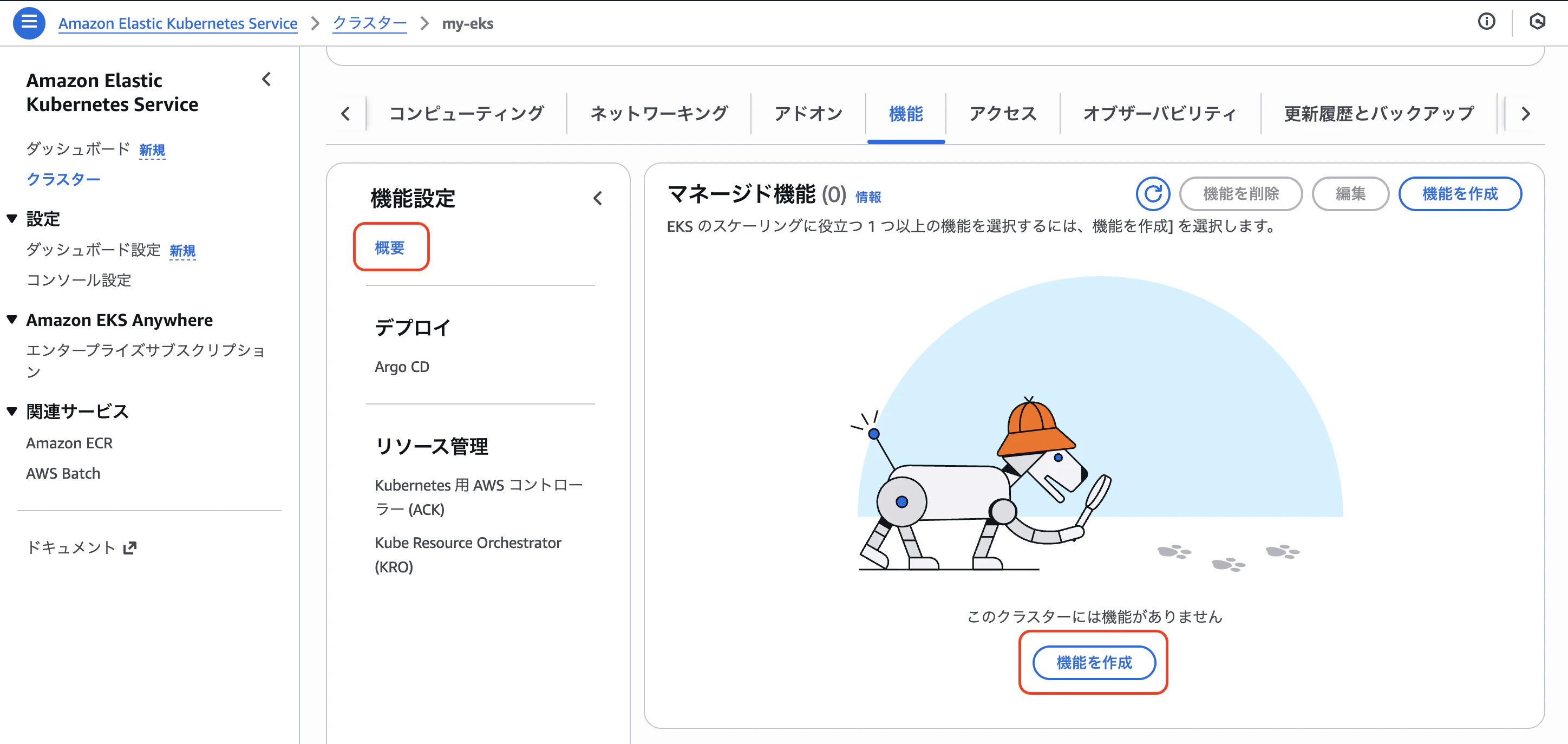The height and width of the screenshot is (744, 1568).
Task: Open ドキュメント via the external link icon
Action: 129,547
